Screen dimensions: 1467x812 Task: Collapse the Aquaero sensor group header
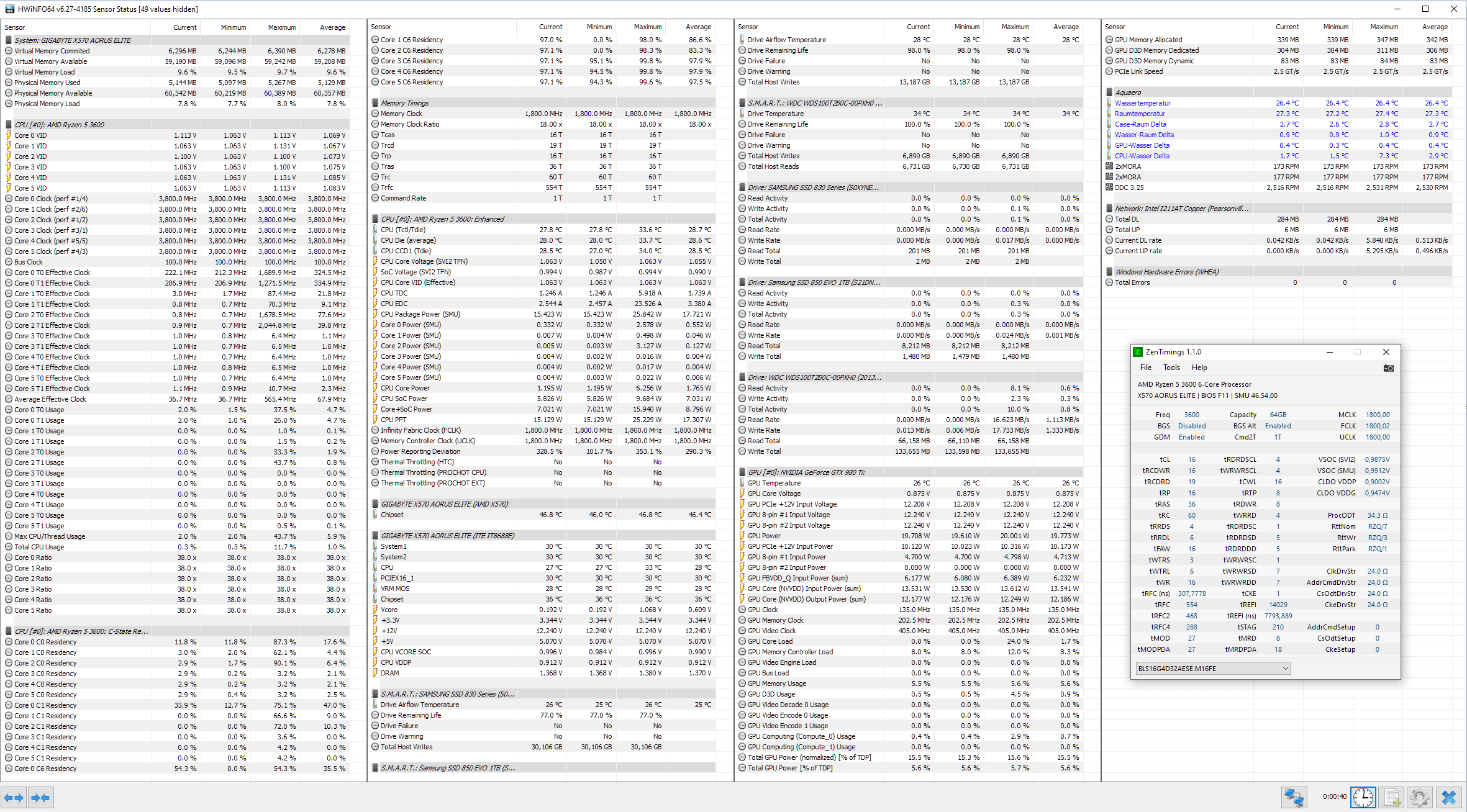pyautogui.click(x=1128, y=92)
